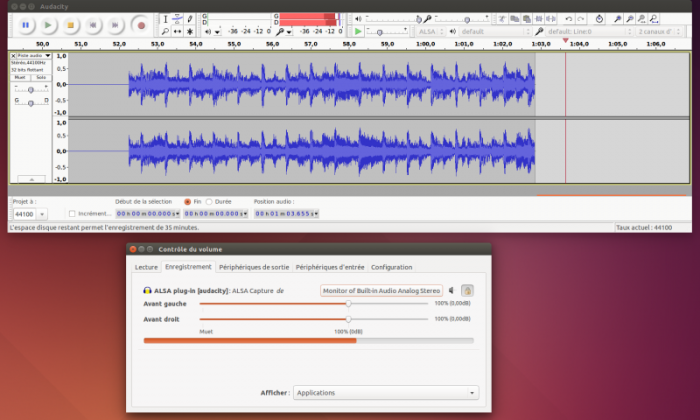Image resolution: width=700 pixels, height=420 pixels.
Task: Mute the audio track using Muet
Action: (x=20, y=76)
